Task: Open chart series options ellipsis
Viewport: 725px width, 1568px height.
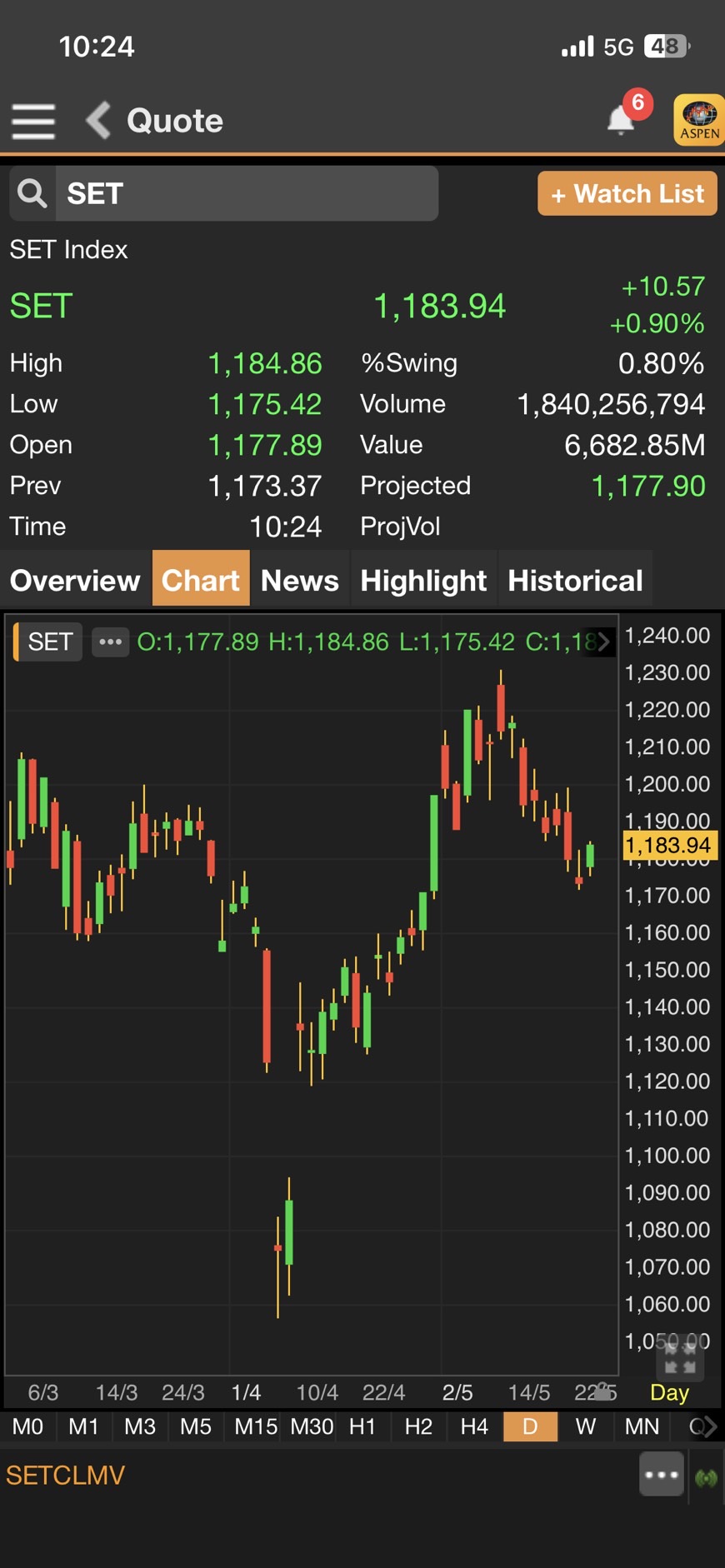Action: 110,642
